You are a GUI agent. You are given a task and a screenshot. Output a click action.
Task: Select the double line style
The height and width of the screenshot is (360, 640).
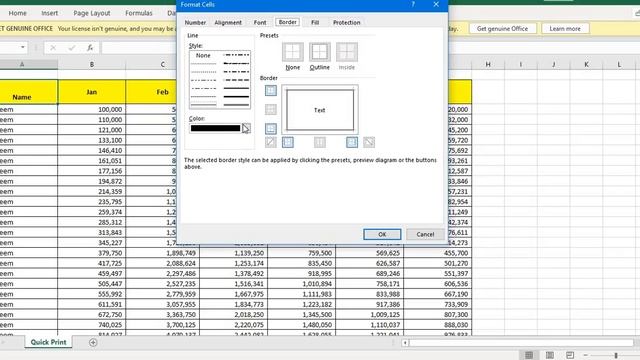pyautogui.click(x=236, y=105)
